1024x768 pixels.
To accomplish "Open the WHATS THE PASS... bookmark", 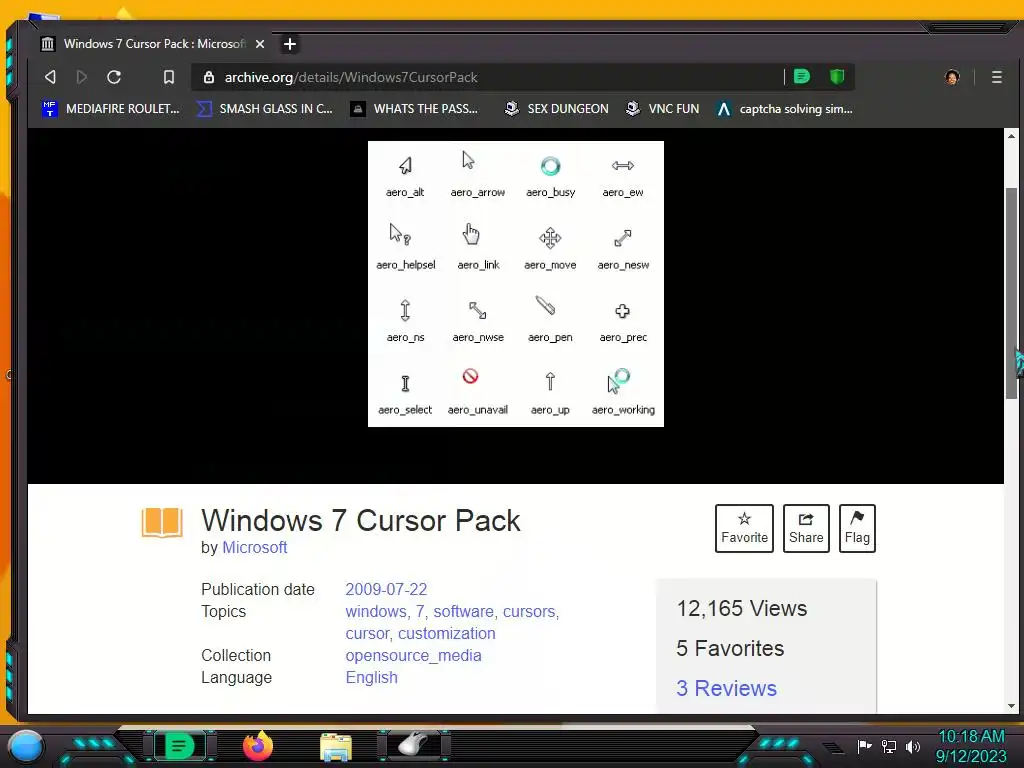I will [414, 108].
